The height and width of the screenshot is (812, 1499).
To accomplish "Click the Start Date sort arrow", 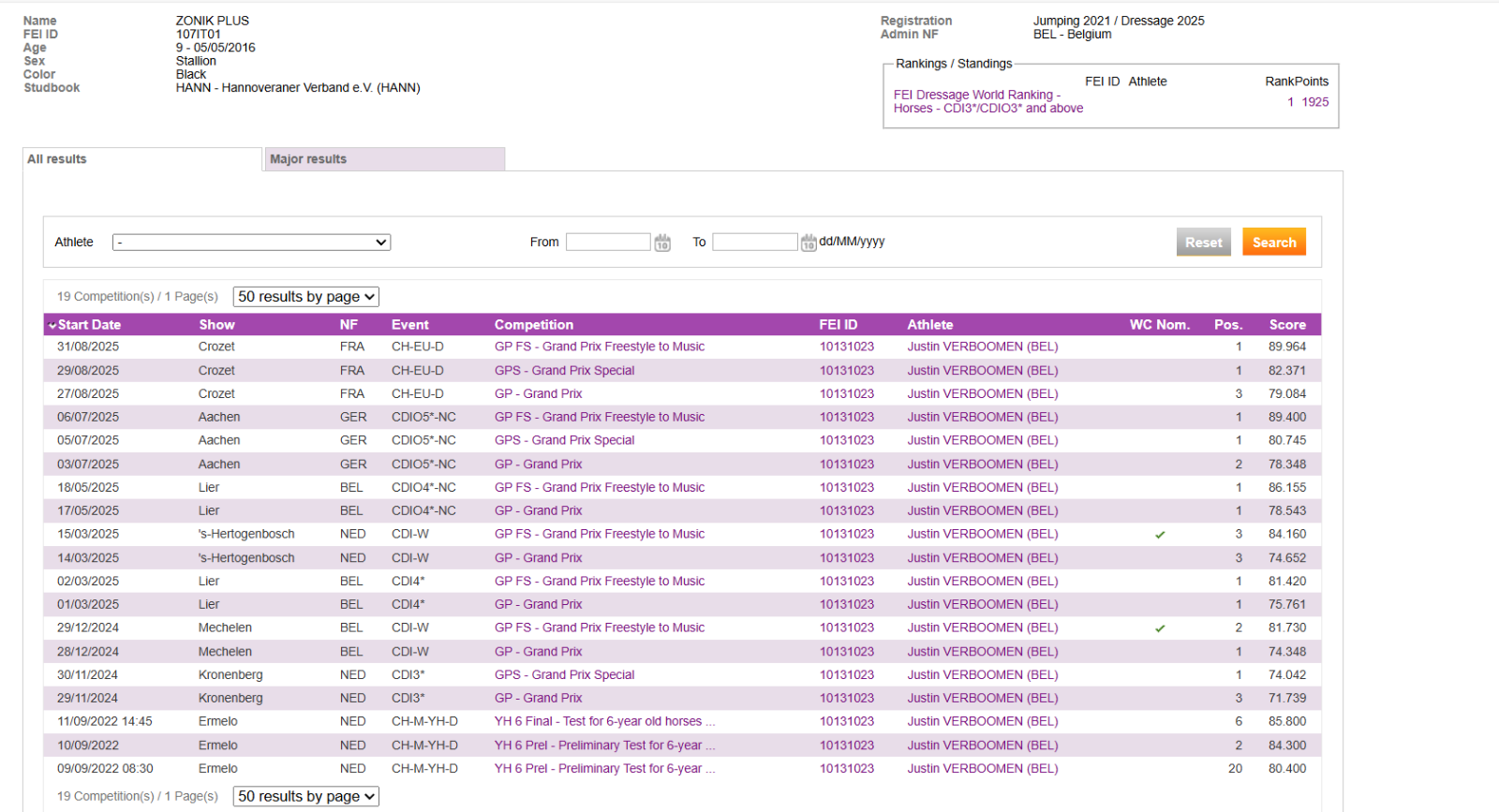I will click(x=52, y=325).
